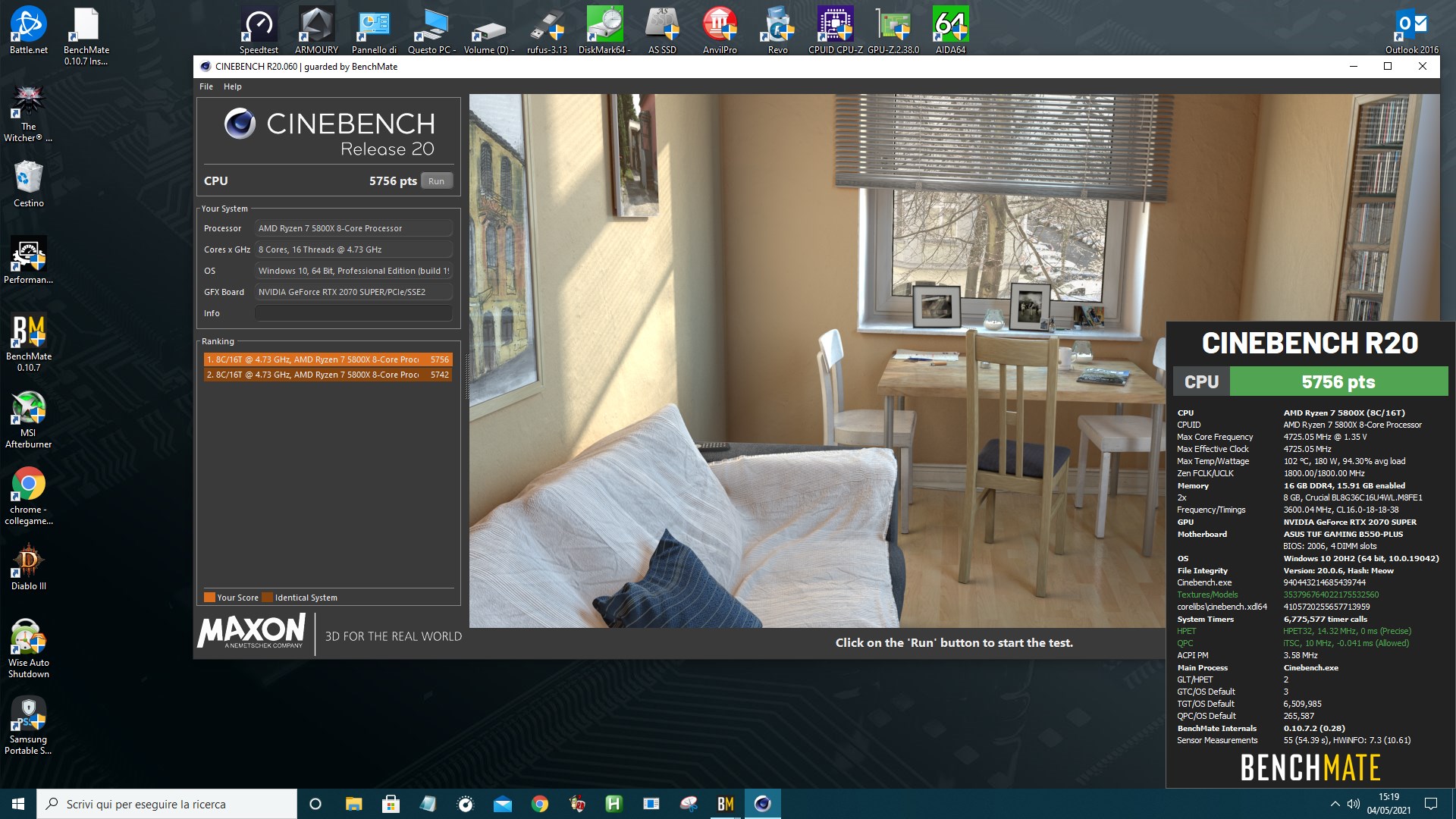Click the Run button next to CPU score
The width and height of the screenshot is (1456, 819).
[436, 181]
